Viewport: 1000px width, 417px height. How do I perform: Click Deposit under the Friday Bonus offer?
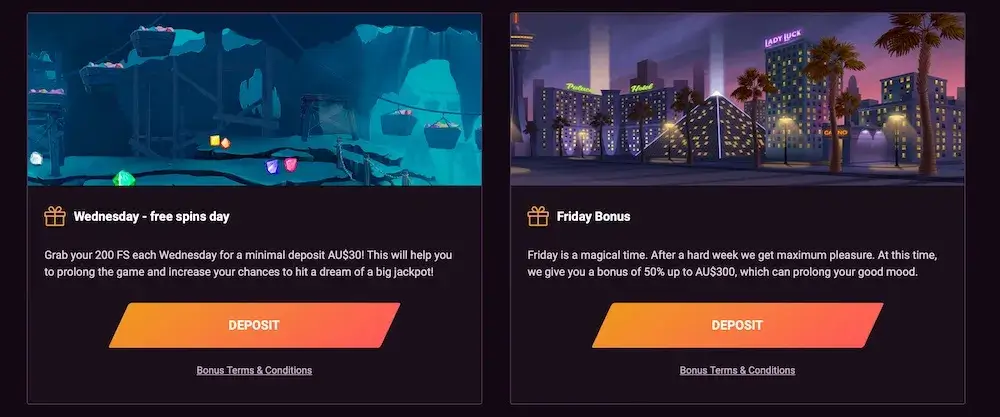click(737, 325)
